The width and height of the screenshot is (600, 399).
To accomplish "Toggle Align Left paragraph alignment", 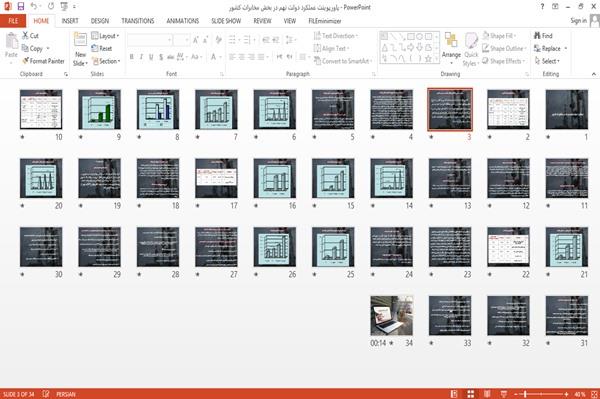I will tap(232, 57).
